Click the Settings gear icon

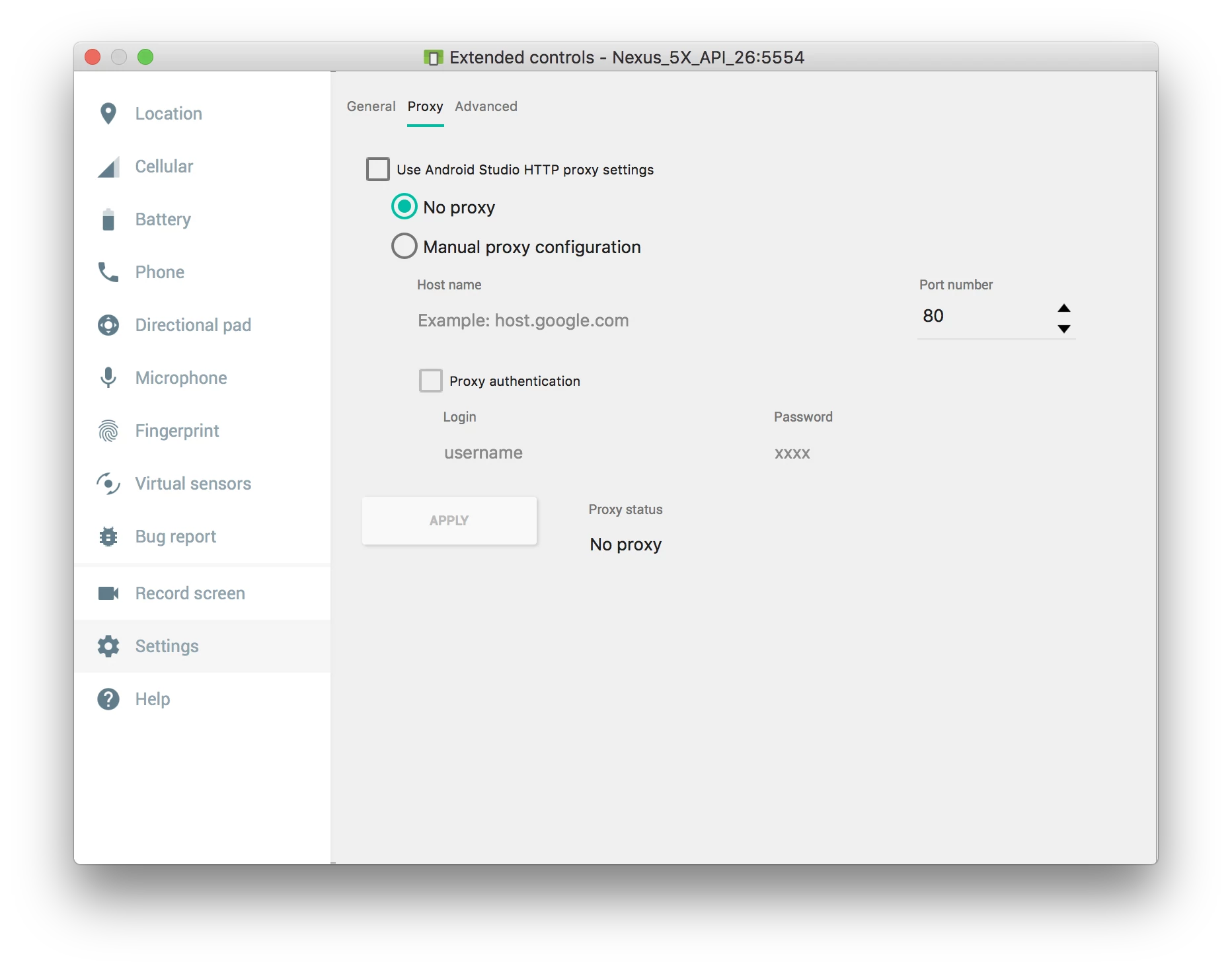(108, 646)
